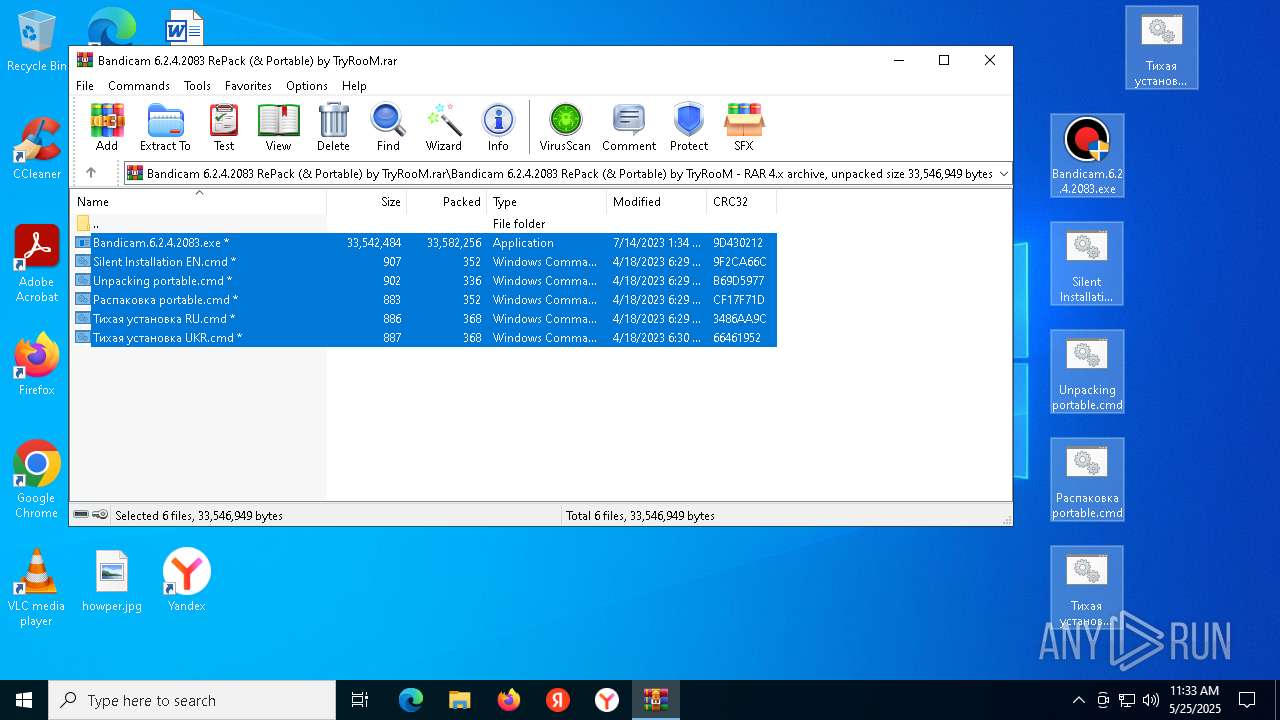Launch the Wizard wand tool
This screenshot has height=720, width=1280.
click(x=443, y=127)
